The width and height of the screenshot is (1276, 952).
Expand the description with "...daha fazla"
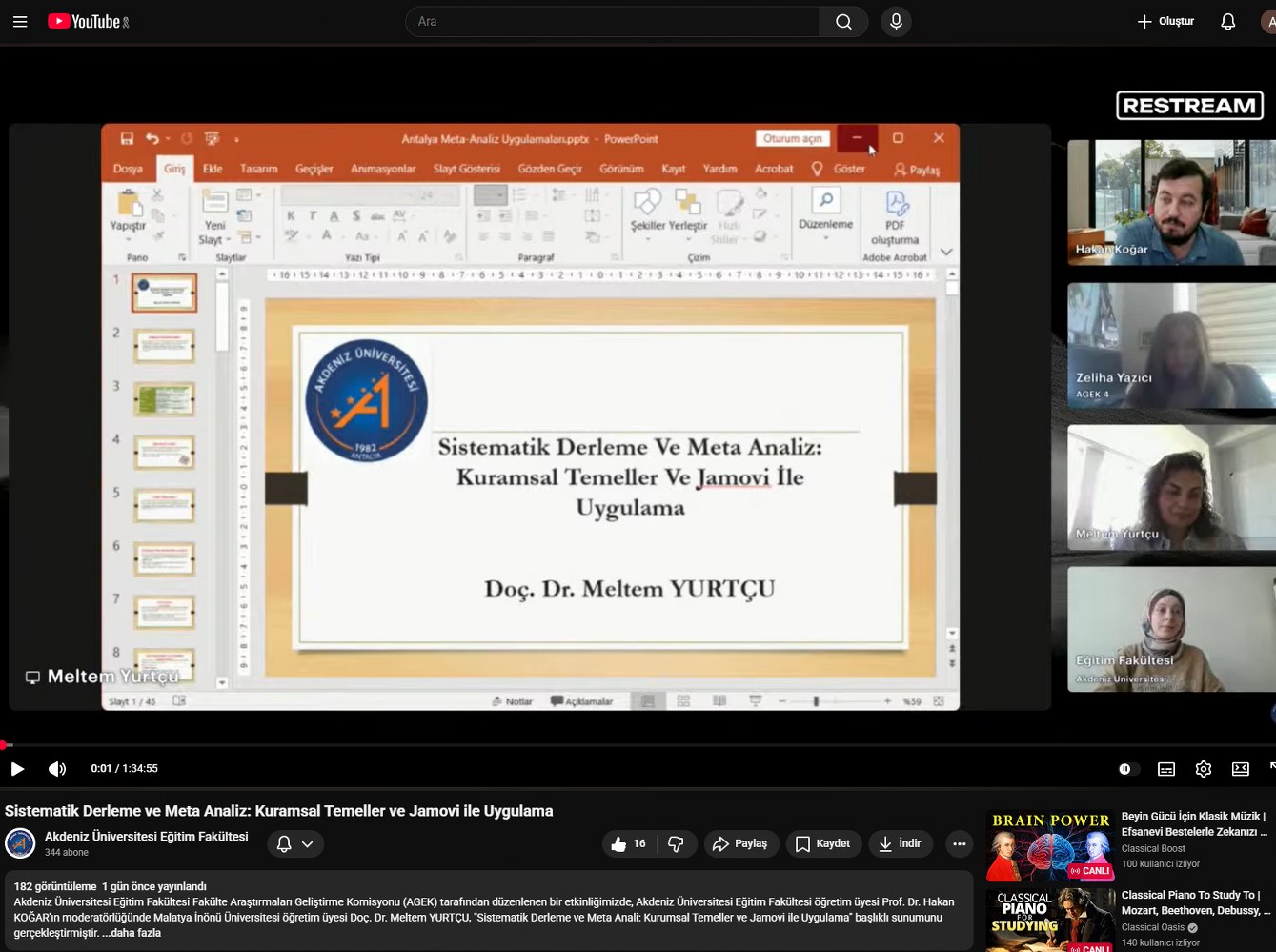(134, 933)
